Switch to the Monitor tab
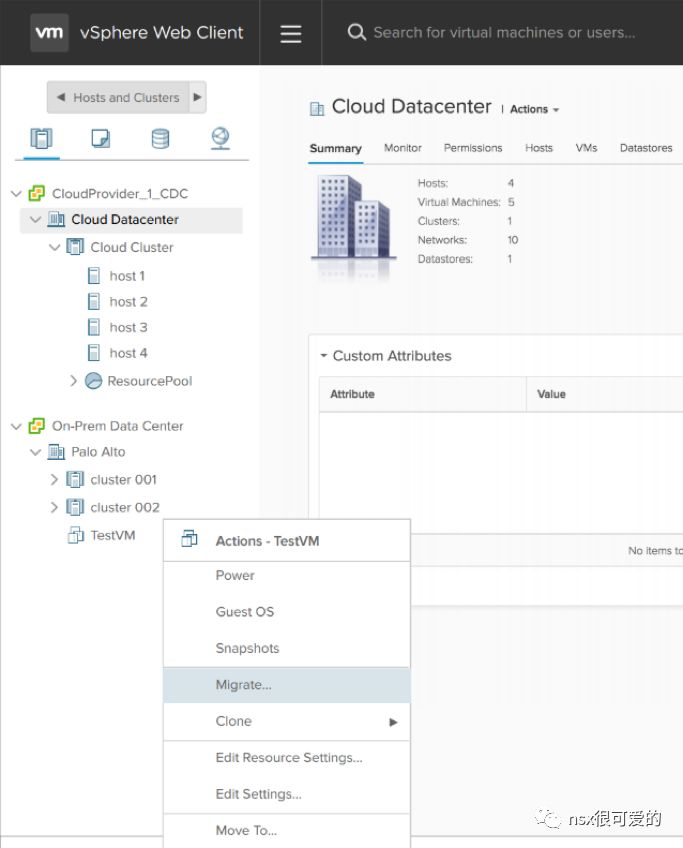The image size is (683, 848). 402,148
